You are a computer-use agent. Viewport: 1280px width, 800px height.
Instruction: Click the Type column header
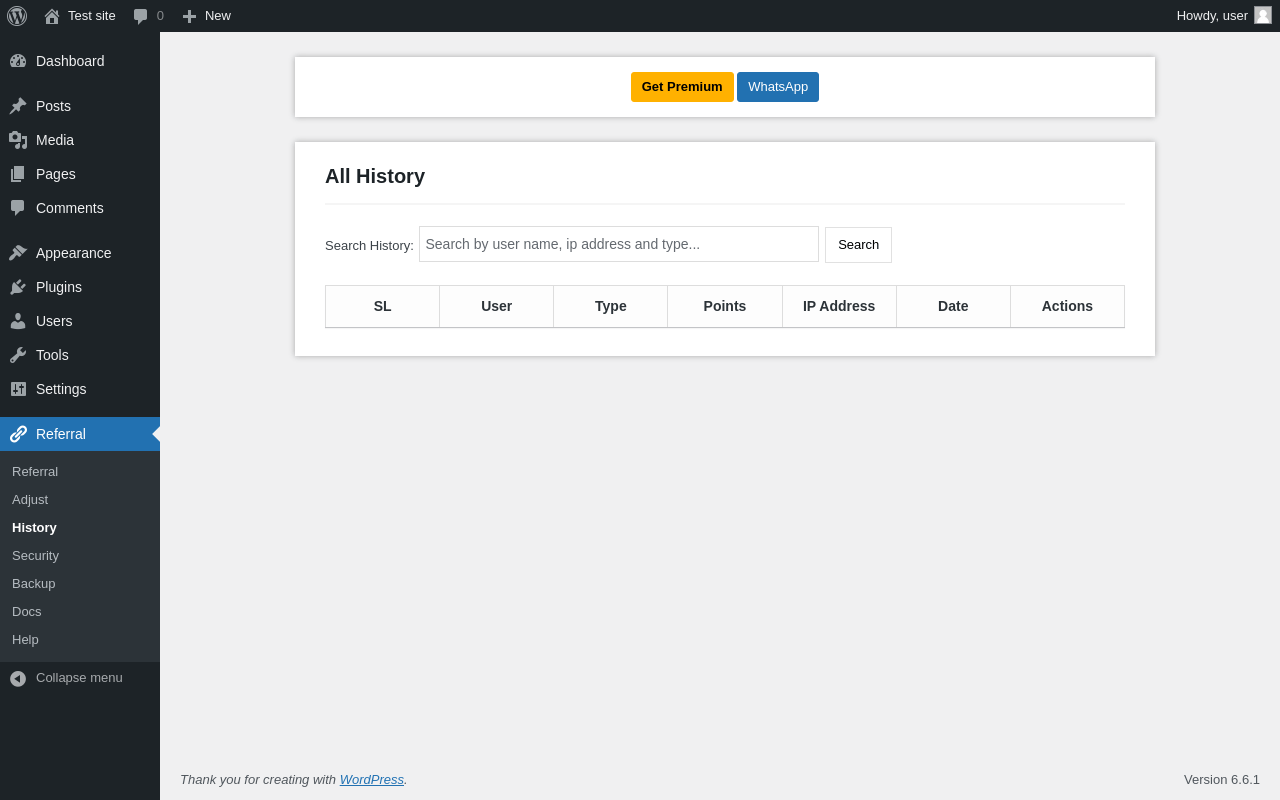coord(611,306)
